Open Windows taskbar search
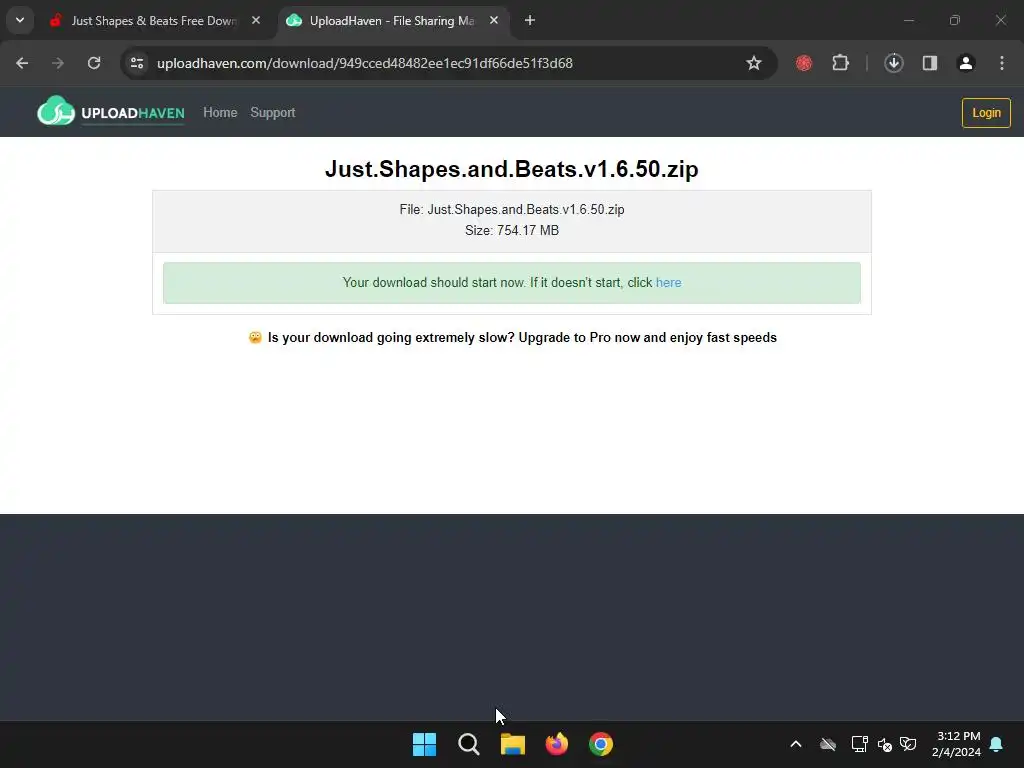The width and height of the screenshot is (1024, 768). pos(469,744)
